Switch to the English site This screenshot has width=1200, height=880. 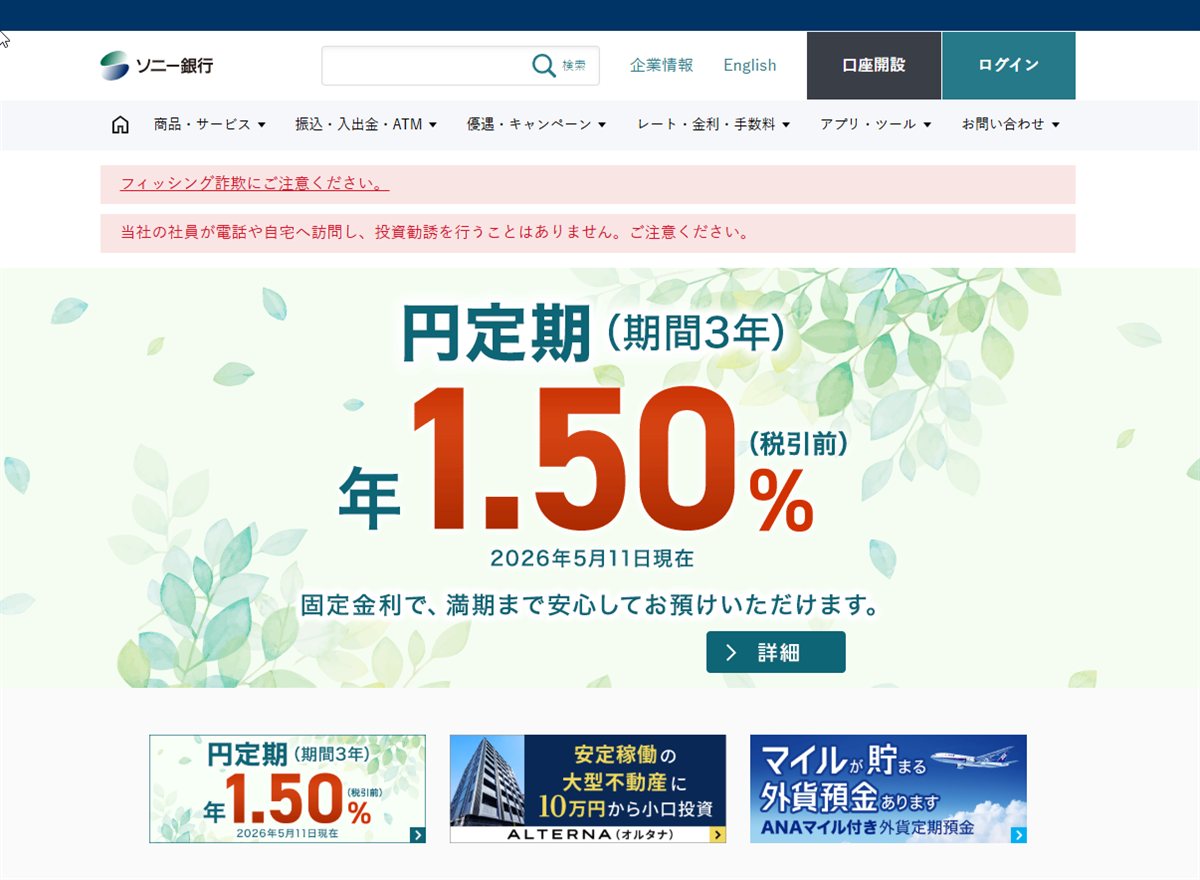point(750,65)
